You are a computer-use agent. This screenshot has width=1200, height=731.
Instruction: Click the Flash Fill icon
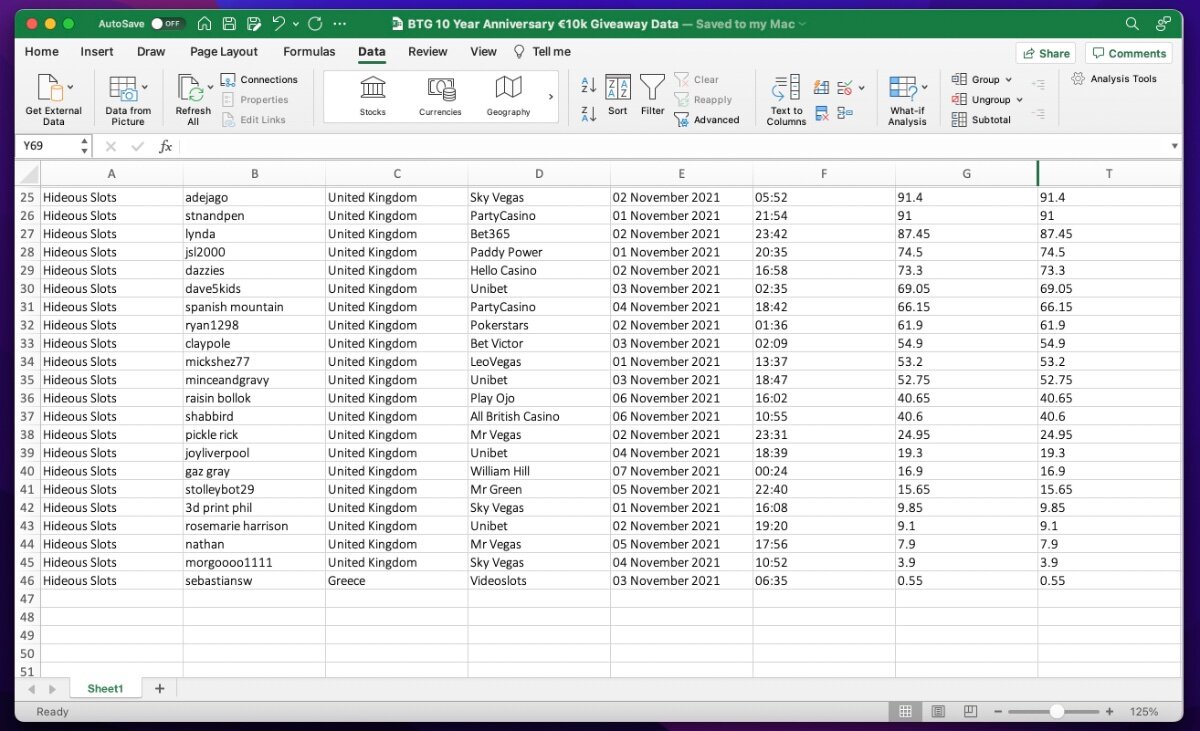coord(822,87)
